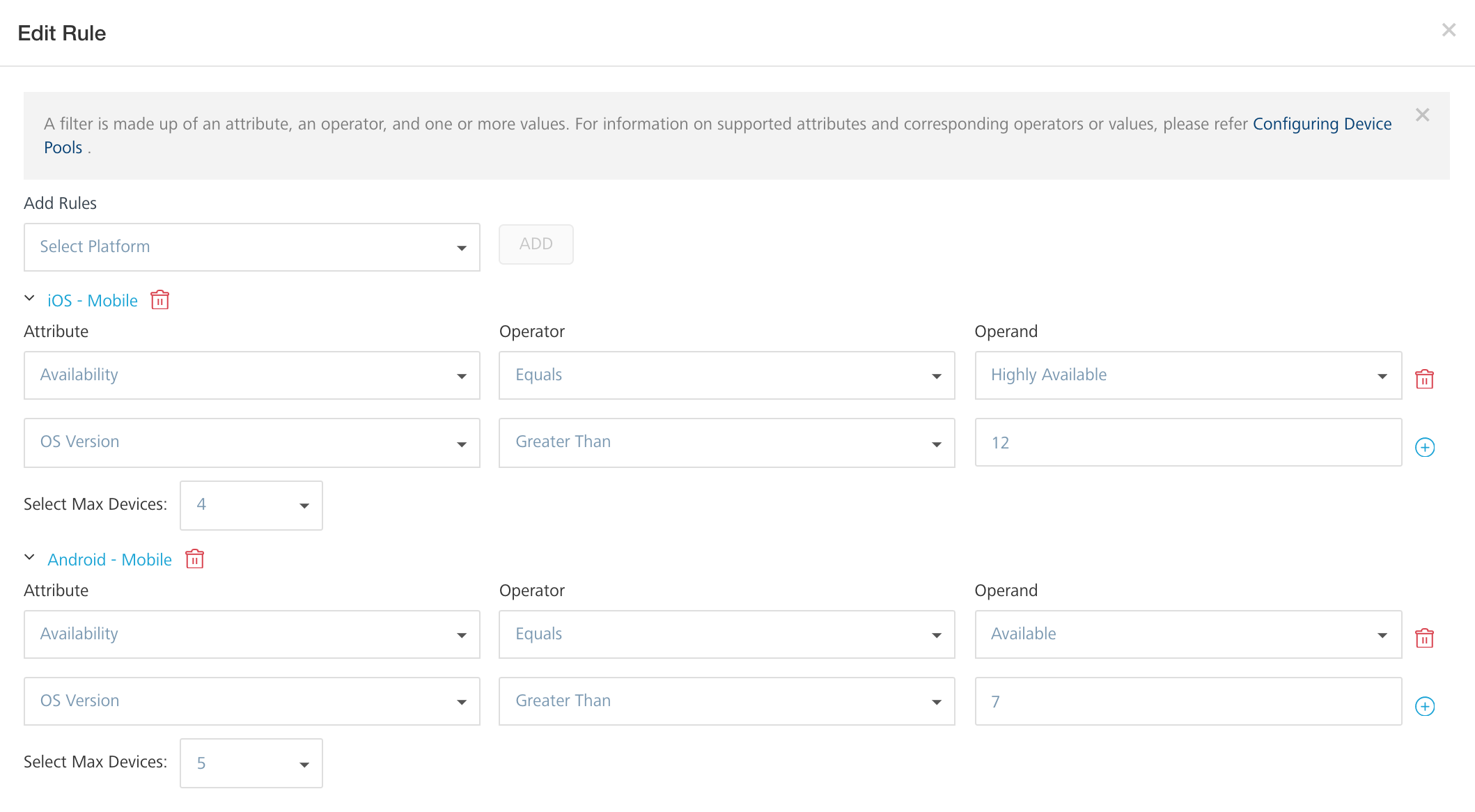
Task: Edit the iOS OS Version operand value 12
Action: pyautogui.click(x=1184, y=442)
